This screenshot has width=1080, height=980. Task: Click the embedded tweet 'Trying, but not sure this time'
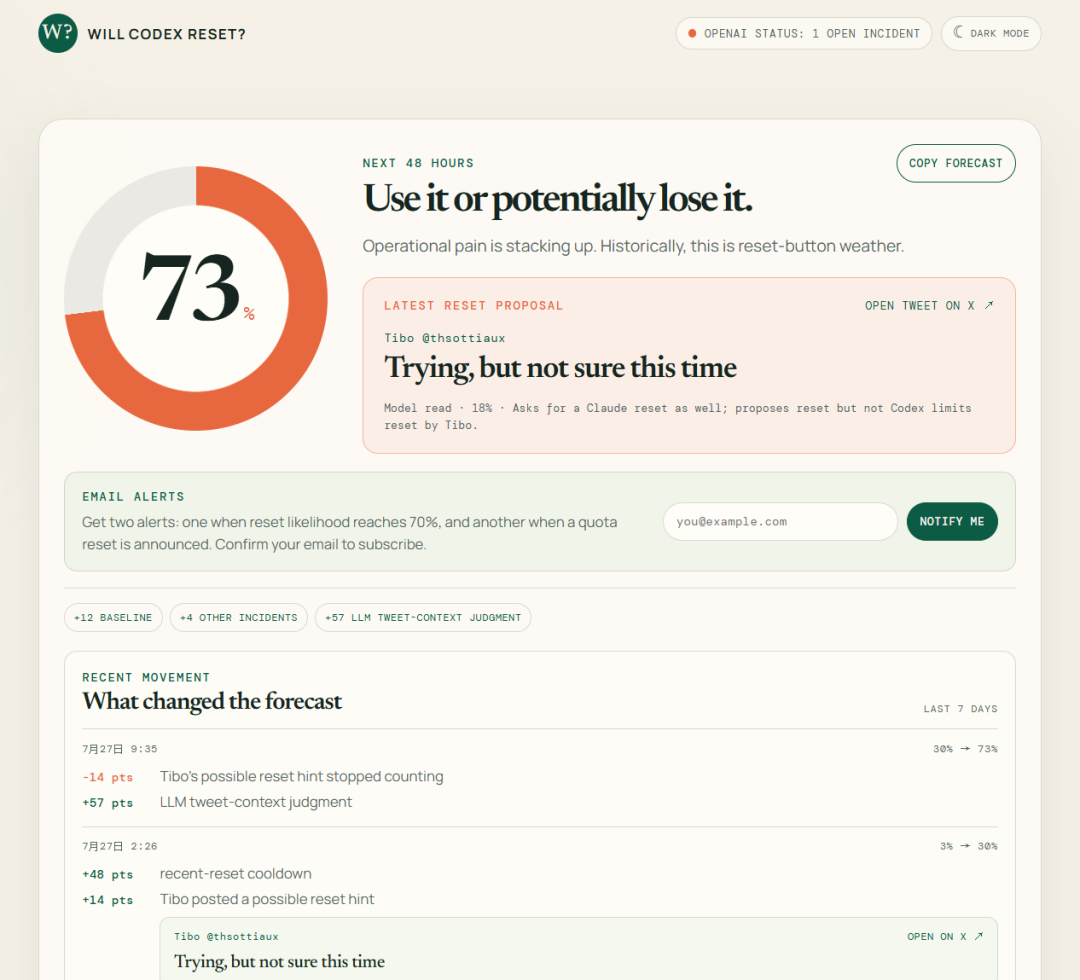[x=279, y=961]
